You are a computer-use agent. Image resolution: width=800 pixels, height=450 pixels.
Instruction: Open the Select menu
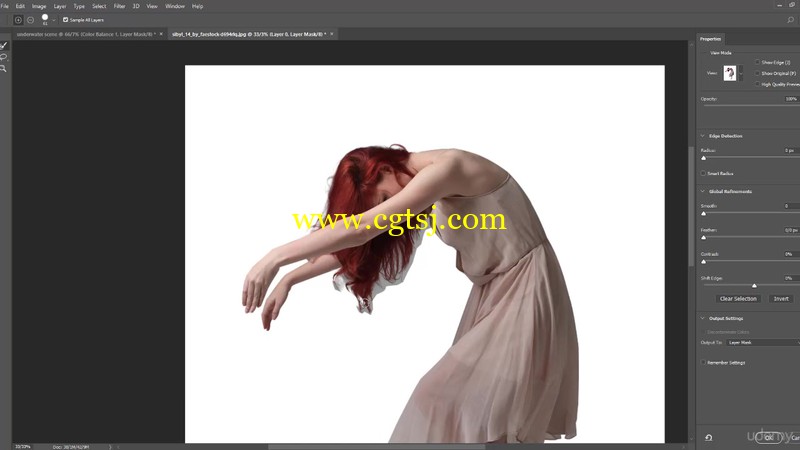99,6
